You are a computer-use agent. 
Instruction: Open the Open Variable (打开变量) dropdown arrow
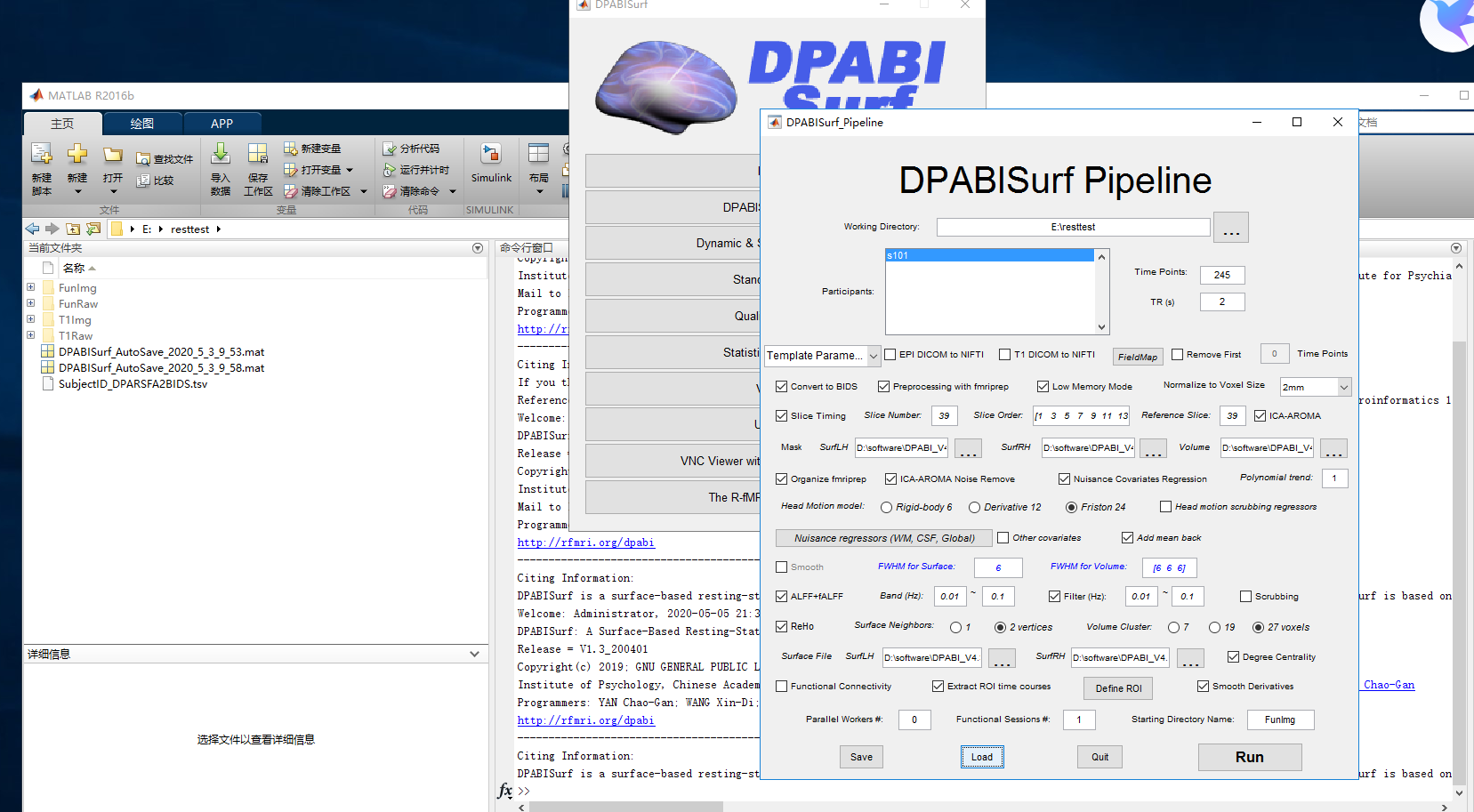350,170
